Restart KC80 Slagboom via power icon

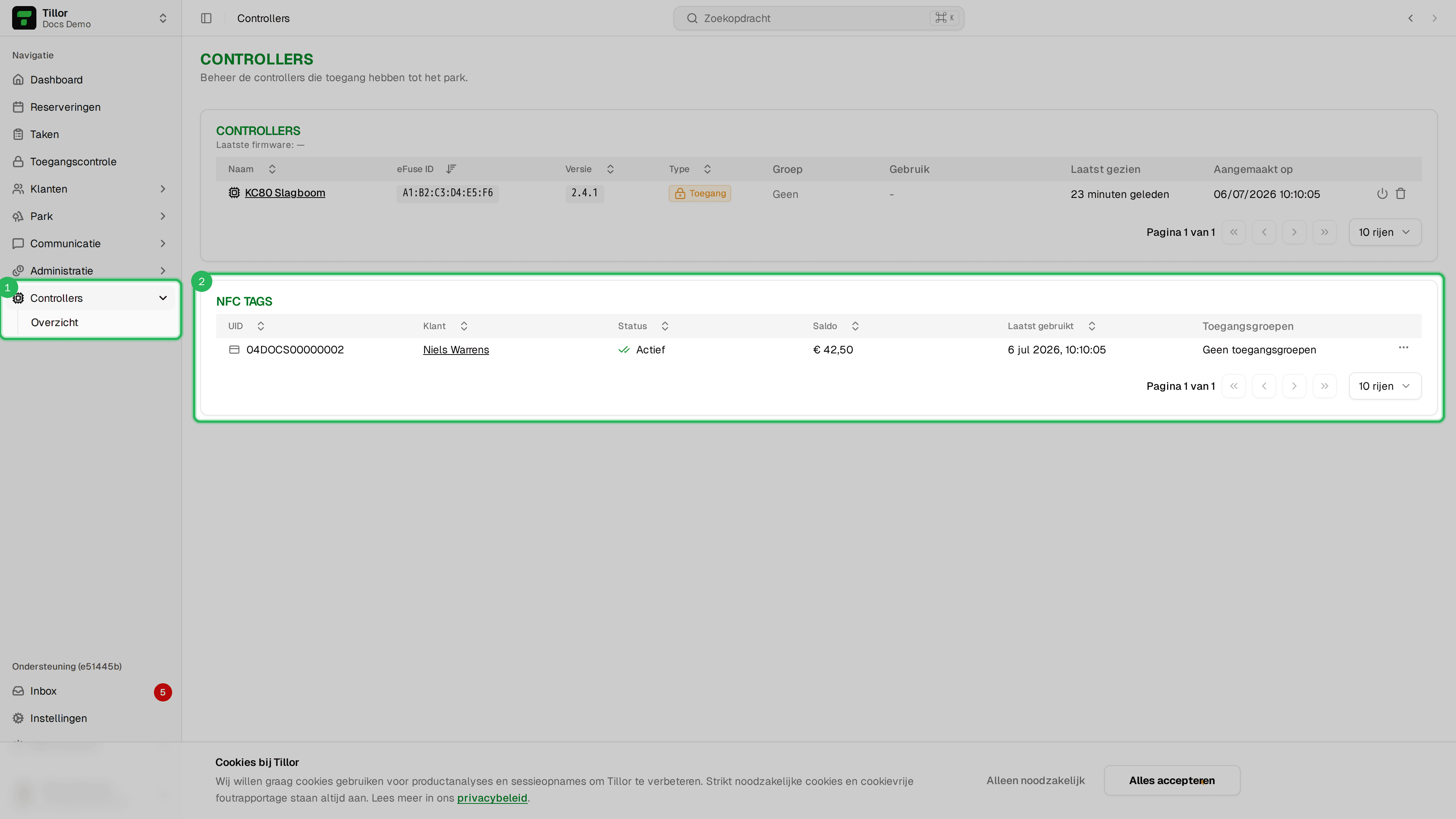[x=1382, y=193]
